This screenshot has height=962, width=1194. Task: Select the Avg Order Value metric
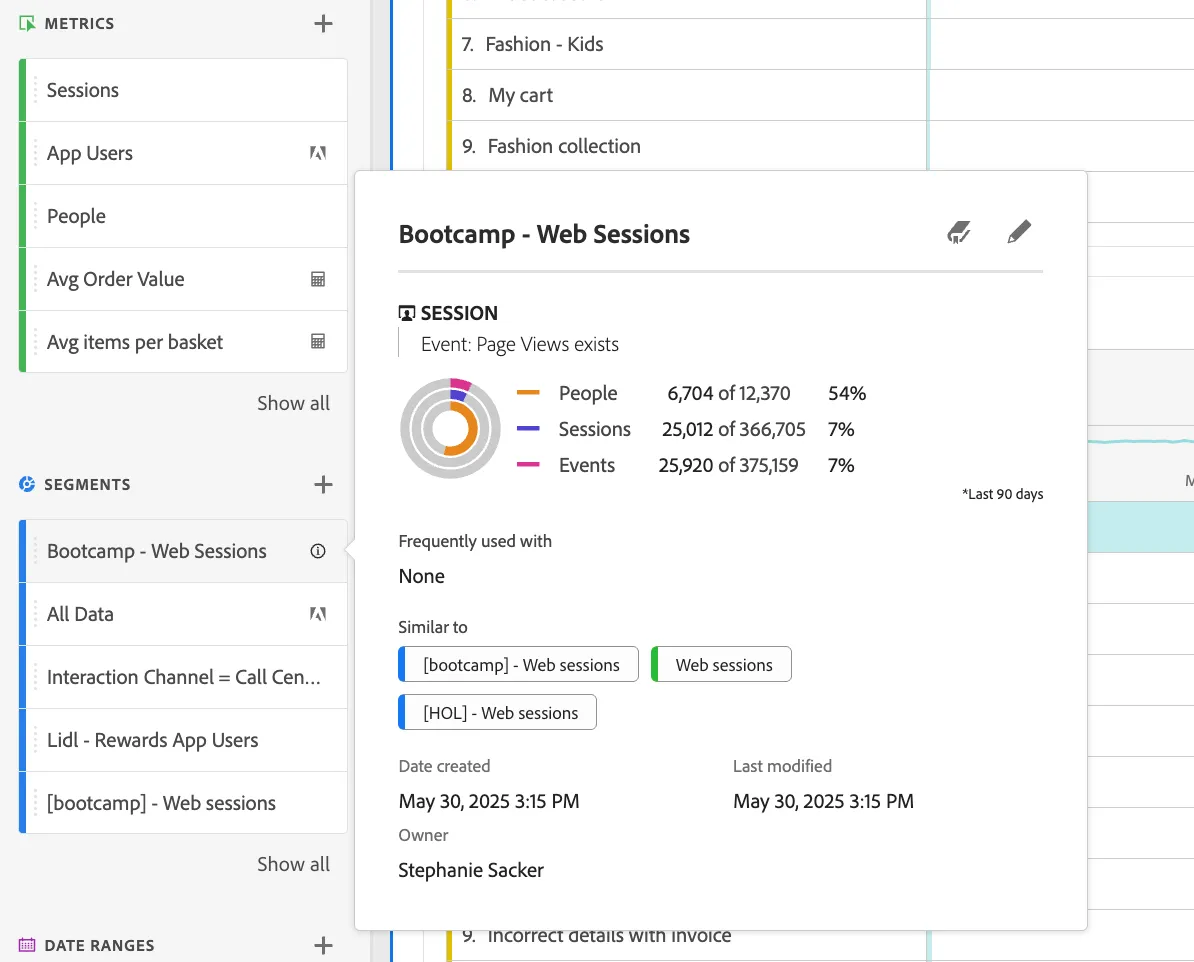(183, 280)
